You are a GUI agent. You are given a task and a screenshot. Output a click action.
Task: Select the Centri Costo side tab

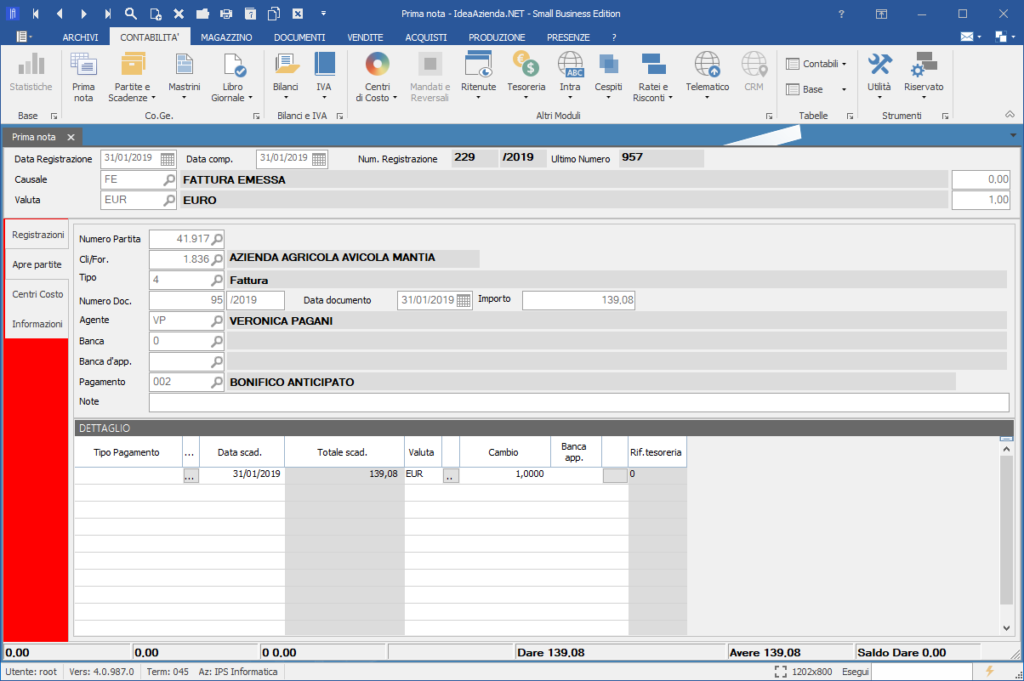click(x=37, y=294)
